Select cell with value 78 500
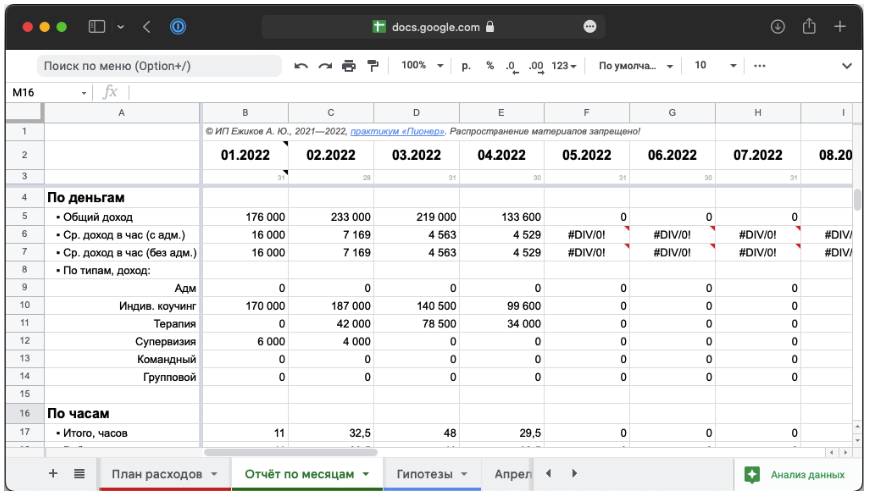 [x=416, y=324]
